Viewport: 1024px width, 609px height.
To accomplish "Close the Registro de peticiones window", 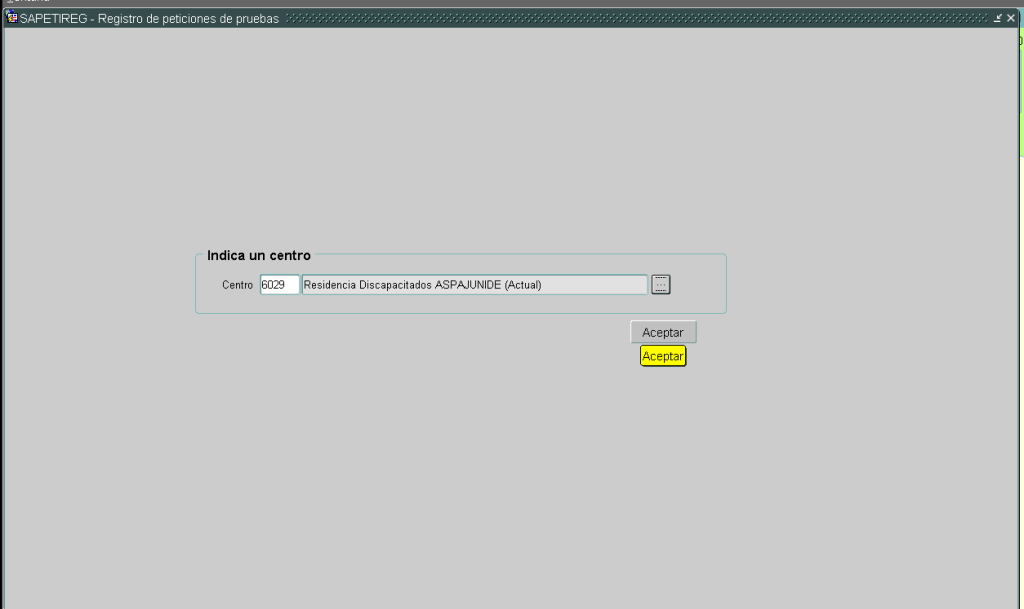I will tap(1011, 20).
